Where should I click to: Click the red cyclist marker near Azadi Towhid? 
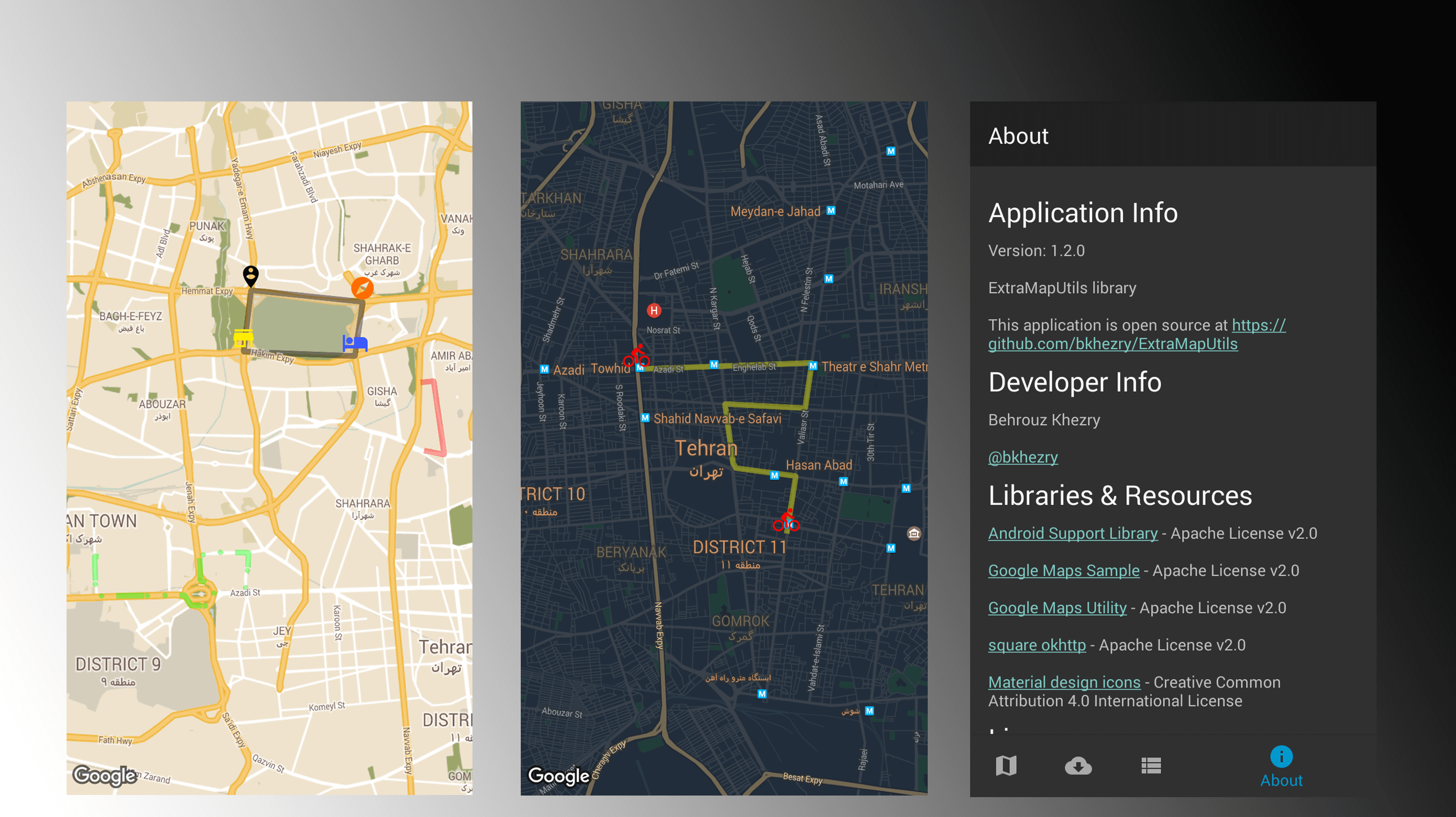(636, 356)
